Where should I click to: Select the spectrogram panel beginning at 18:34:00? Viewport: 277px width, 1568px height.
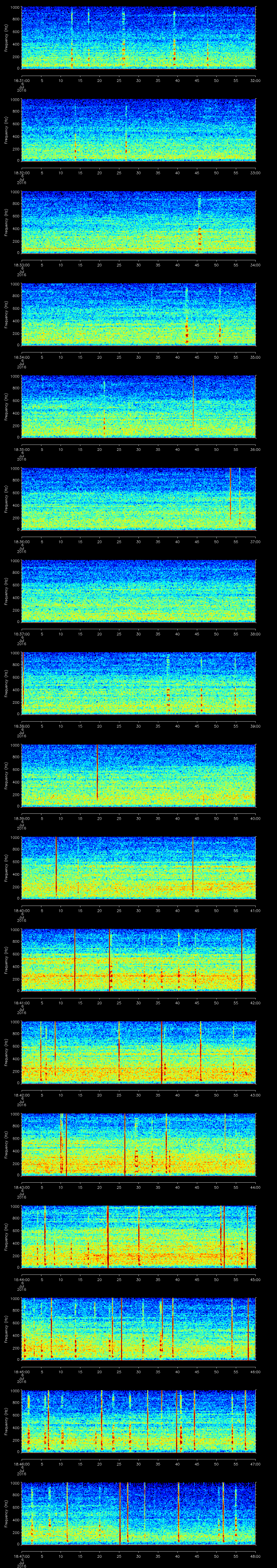pyautogui.click(x=139, y=314)
